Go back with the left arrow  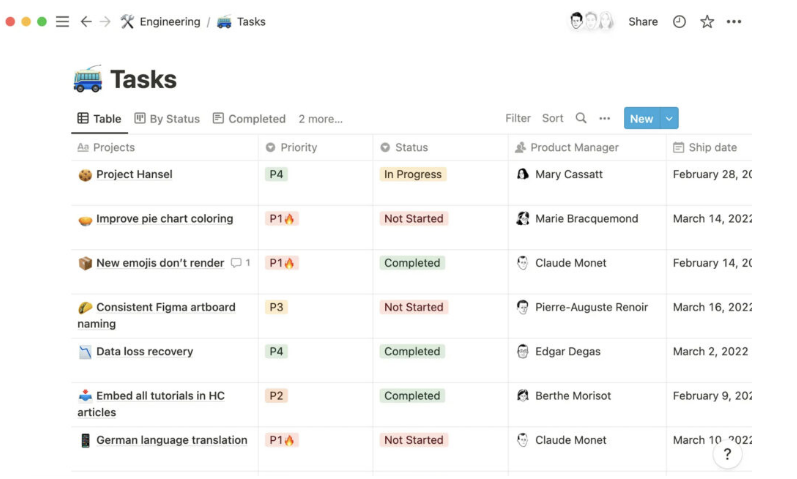pyautogui.click(x=86, y=21)
